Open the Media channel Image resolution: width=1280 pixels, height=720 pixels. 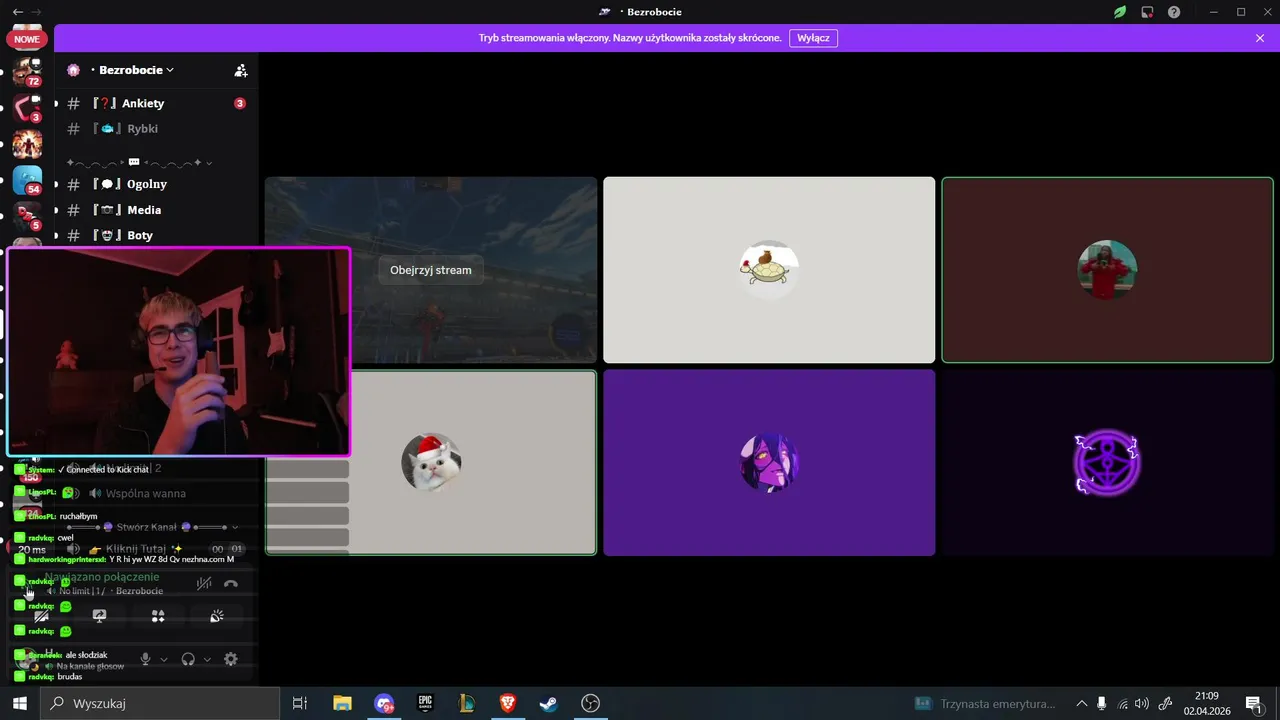pos(156,210)
